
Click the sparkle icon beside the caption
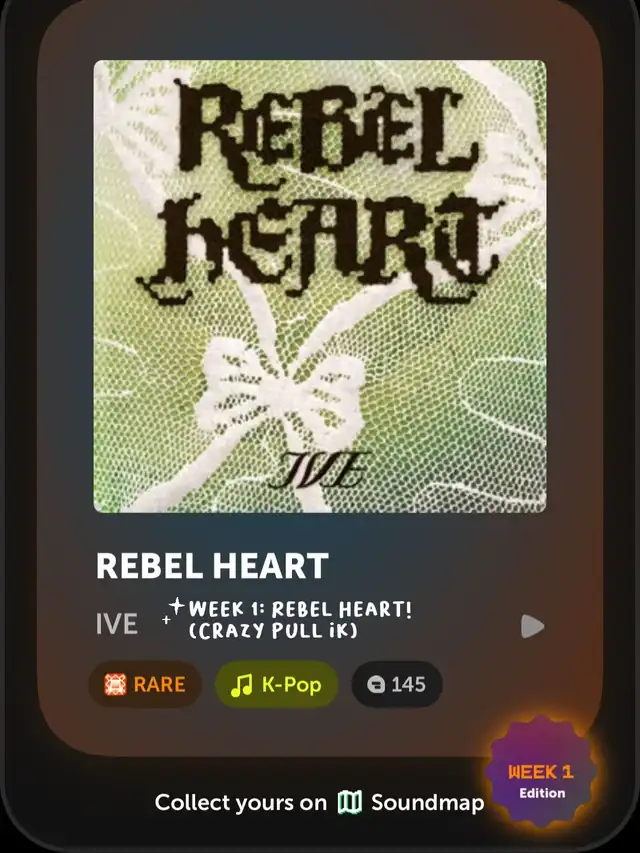(174, 611)
